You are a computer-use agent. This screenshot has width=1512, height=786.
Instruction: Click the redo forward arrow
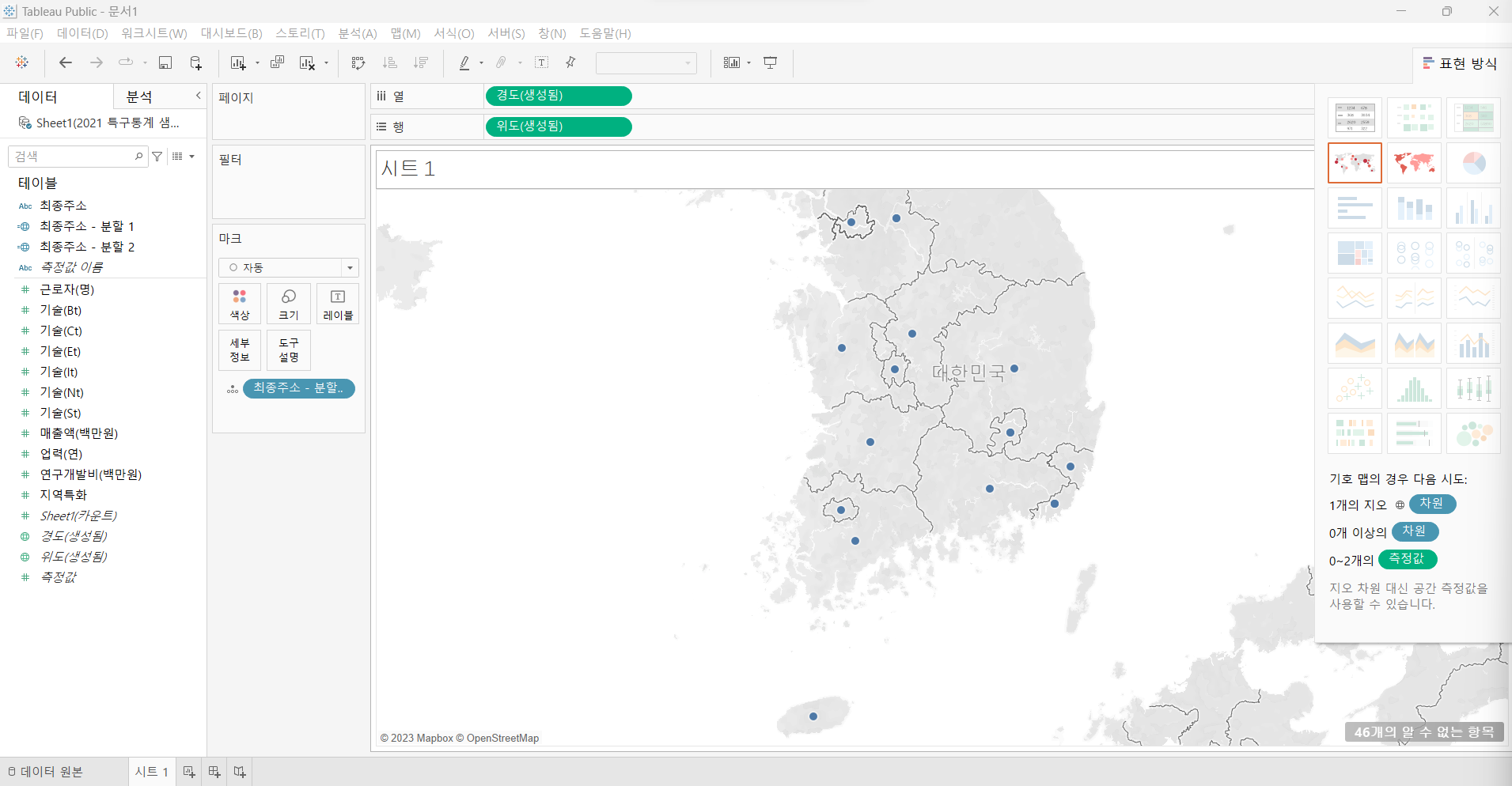click(x=97, y=62)
